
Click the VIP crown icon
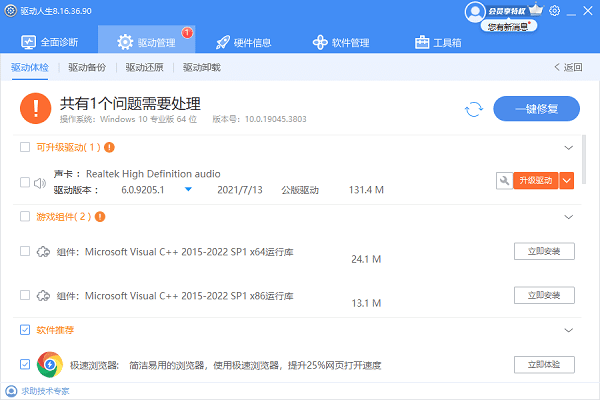(534, 11)
